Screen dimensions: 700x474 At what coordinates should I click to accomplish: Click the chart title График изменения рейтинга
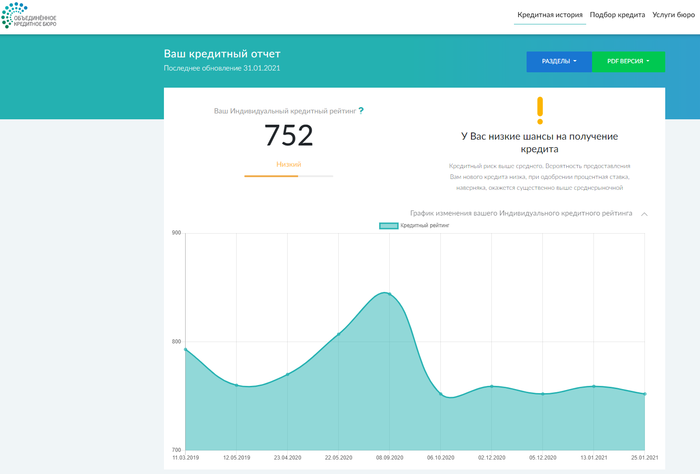coord(521,213)
